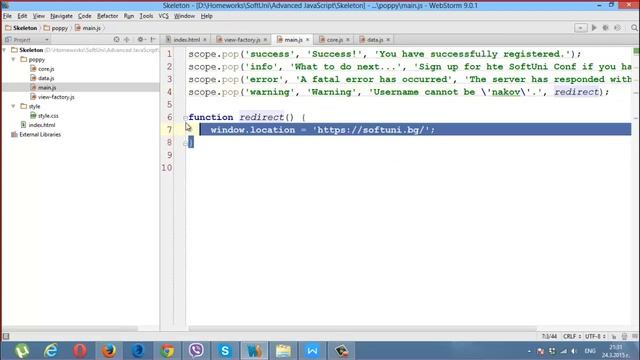Select data.js in project tree
640x360 pixels.
[42, 78]
